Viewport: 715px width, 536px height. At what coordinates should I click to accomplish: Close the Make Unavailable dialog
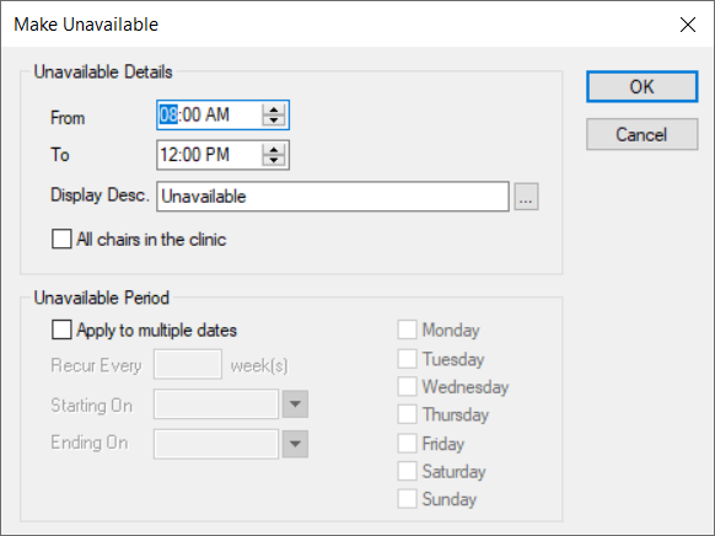[x=687, y=25]
